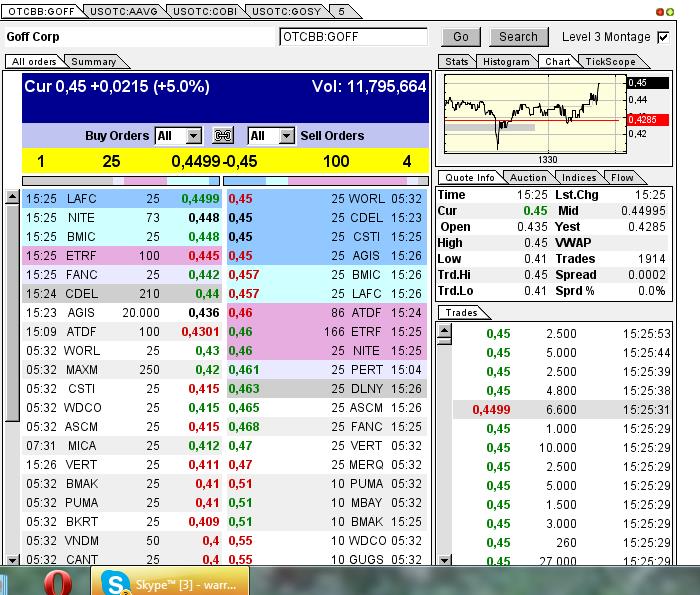Select Indices tab
The height and width of the screenshot is (595, 700).
pyautogui.click(x=579, y=178)
